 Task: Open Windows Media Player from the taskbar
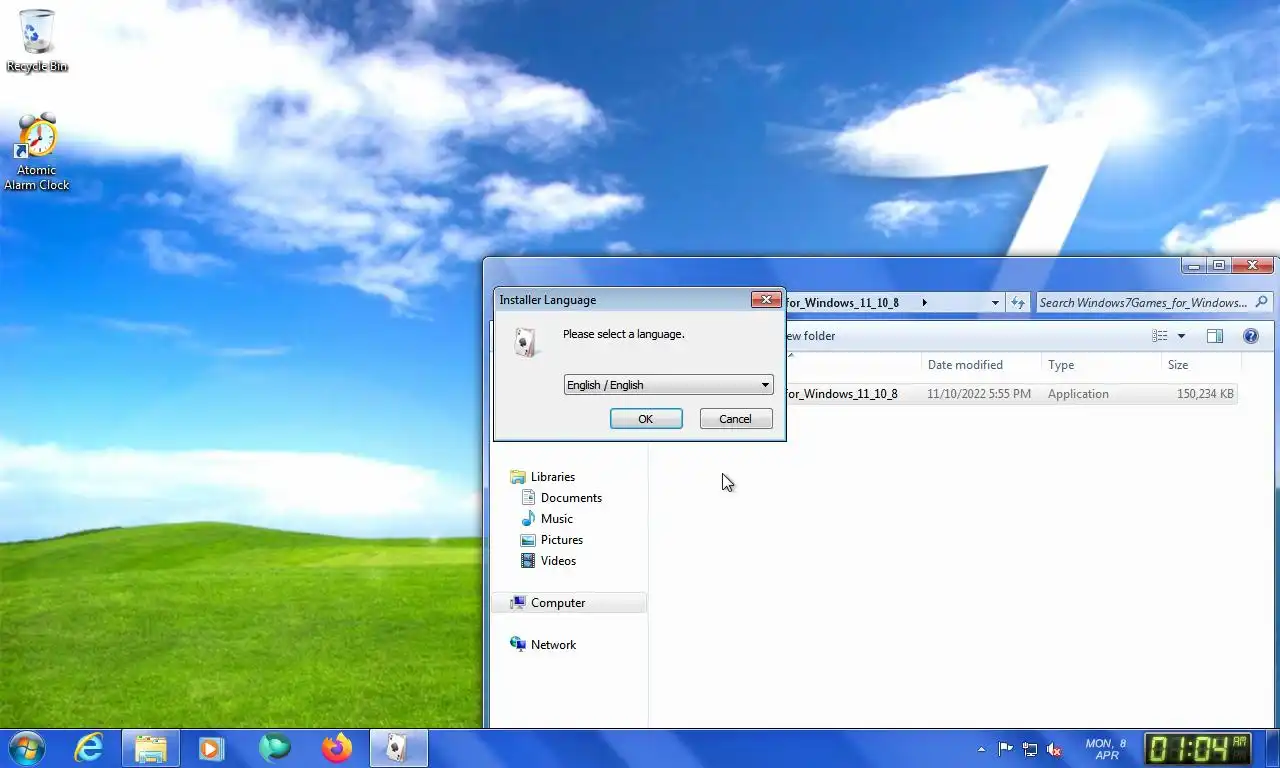coord(211,748)
